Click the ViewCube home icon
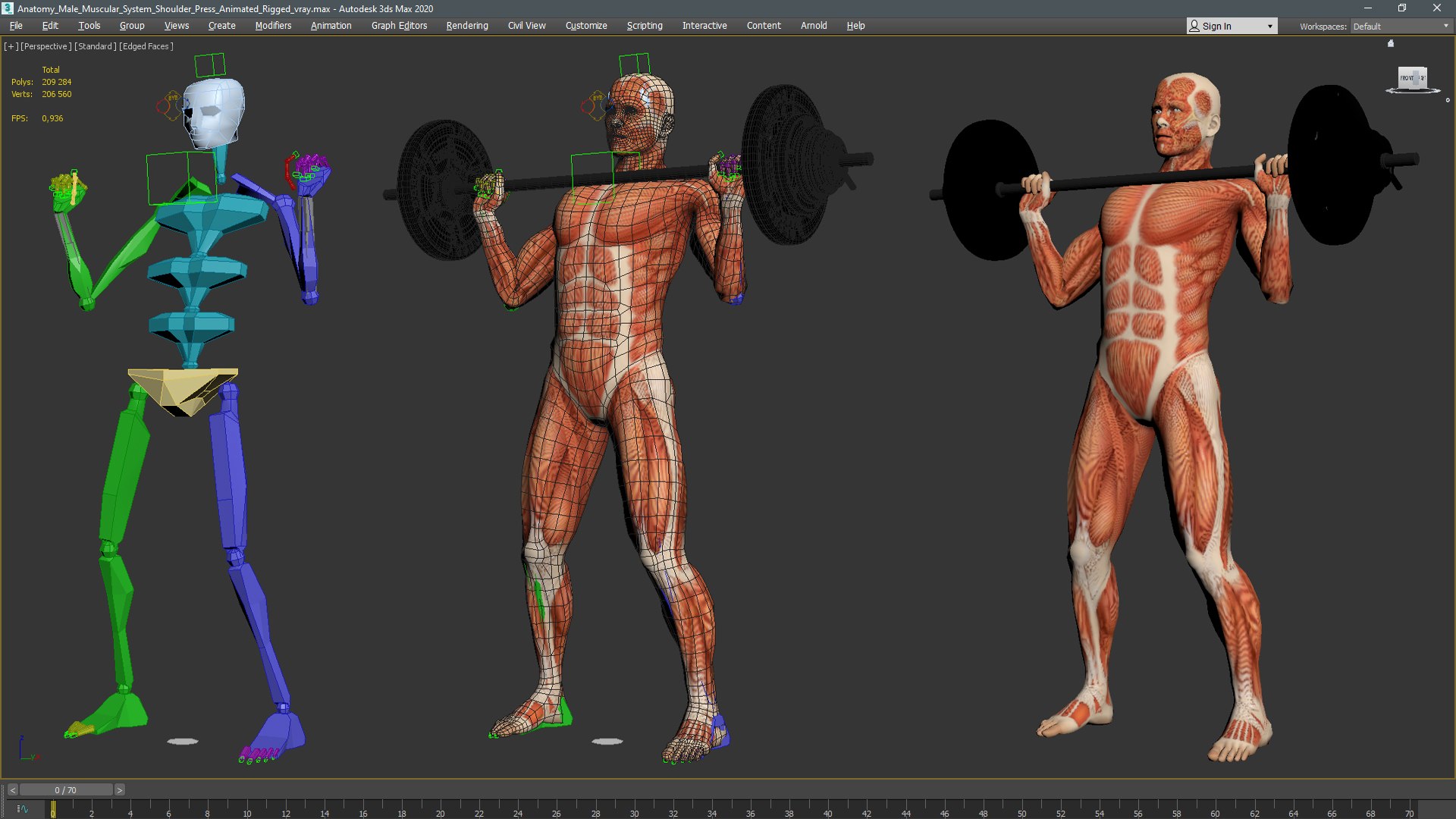 point(1391,43)
